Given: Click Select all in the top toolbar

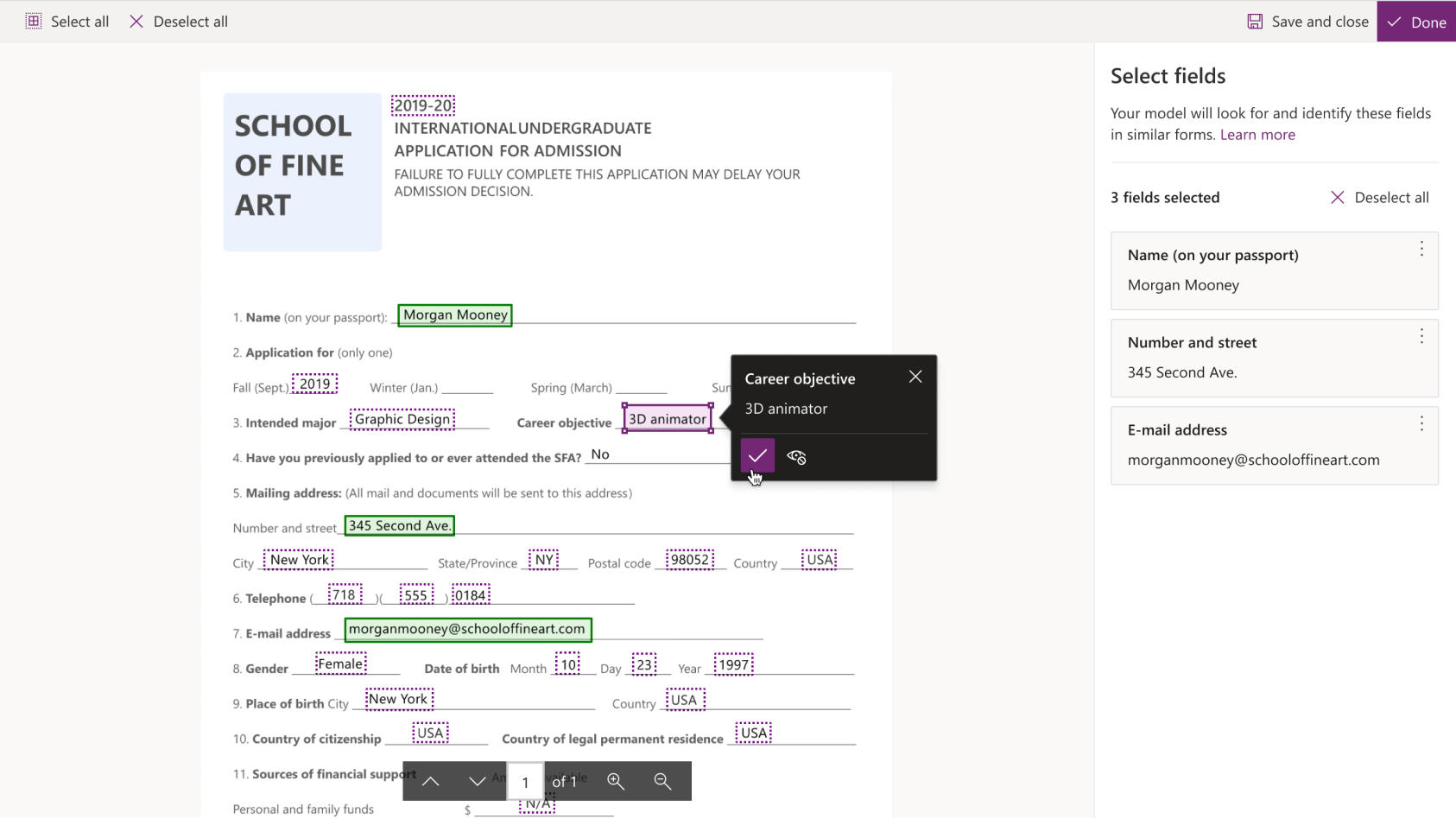Looking at the screenshot, I should tap(79, 21).
